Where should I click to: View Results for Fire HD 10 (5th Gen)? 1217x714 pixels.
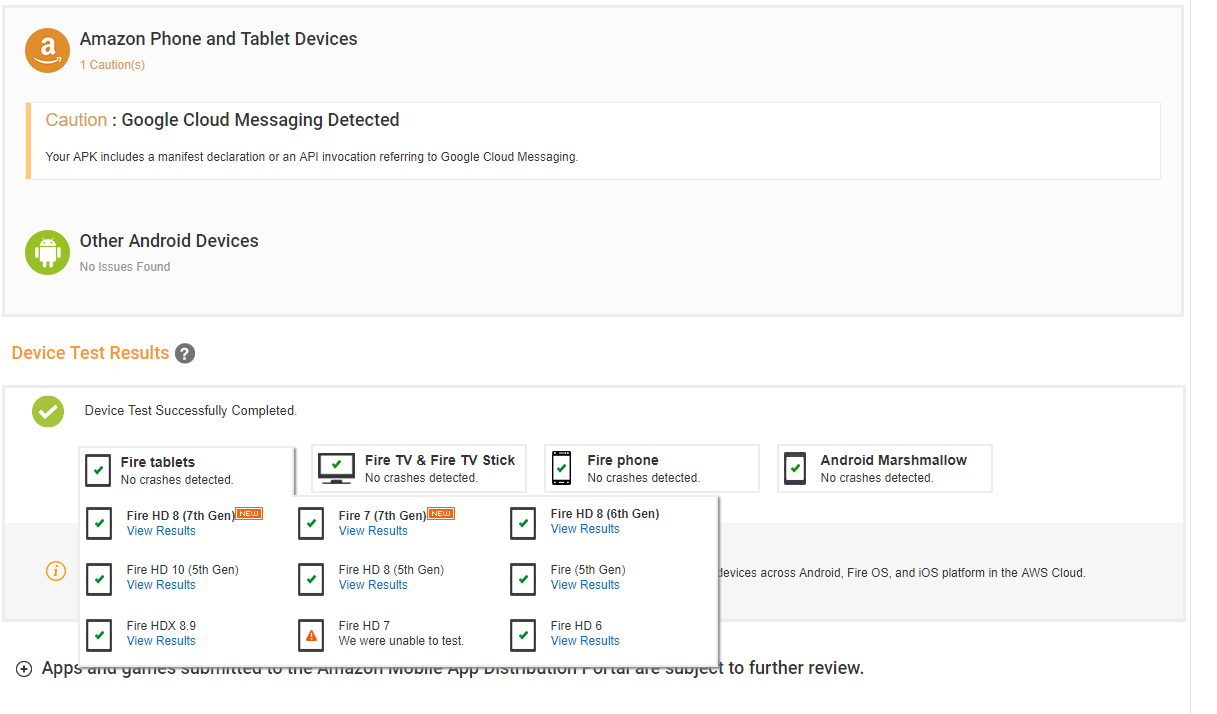pos(161,585)
